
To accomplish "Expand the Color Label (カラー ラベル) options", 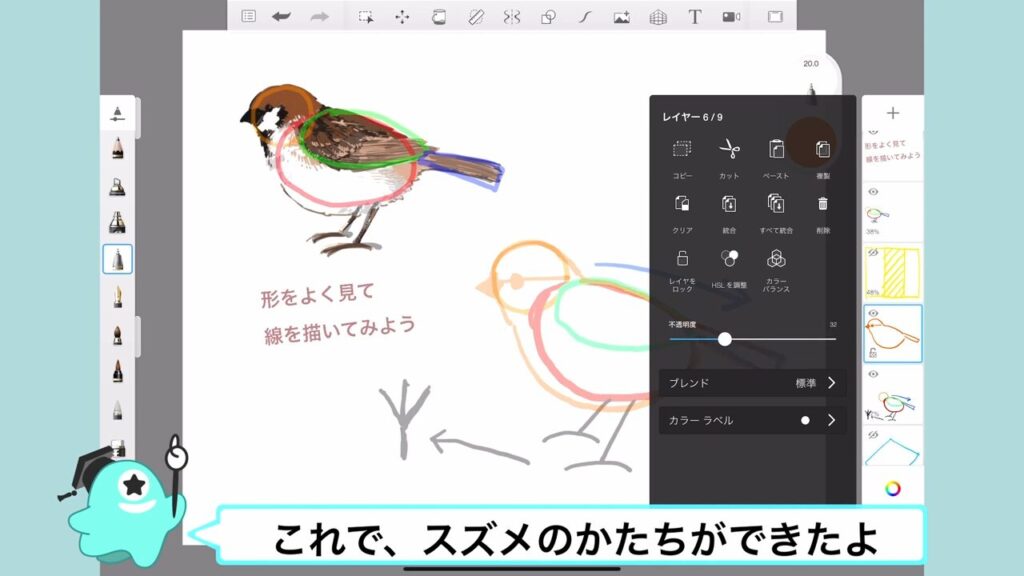I will point(831,421).
